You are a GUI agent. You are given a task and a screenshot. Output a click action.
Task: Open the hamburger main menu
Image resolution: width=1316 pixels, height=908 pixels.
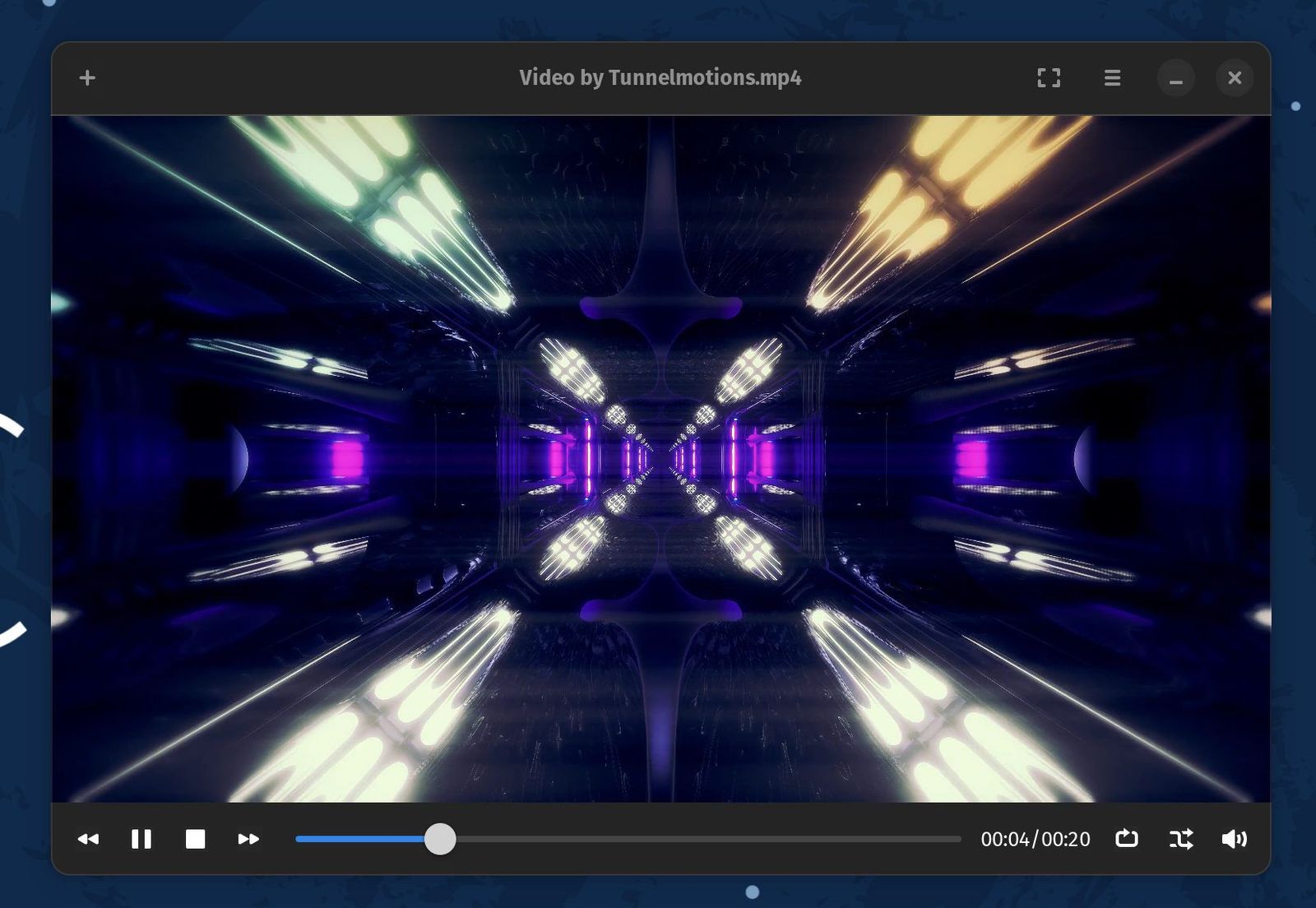[x=1112, y=77]
